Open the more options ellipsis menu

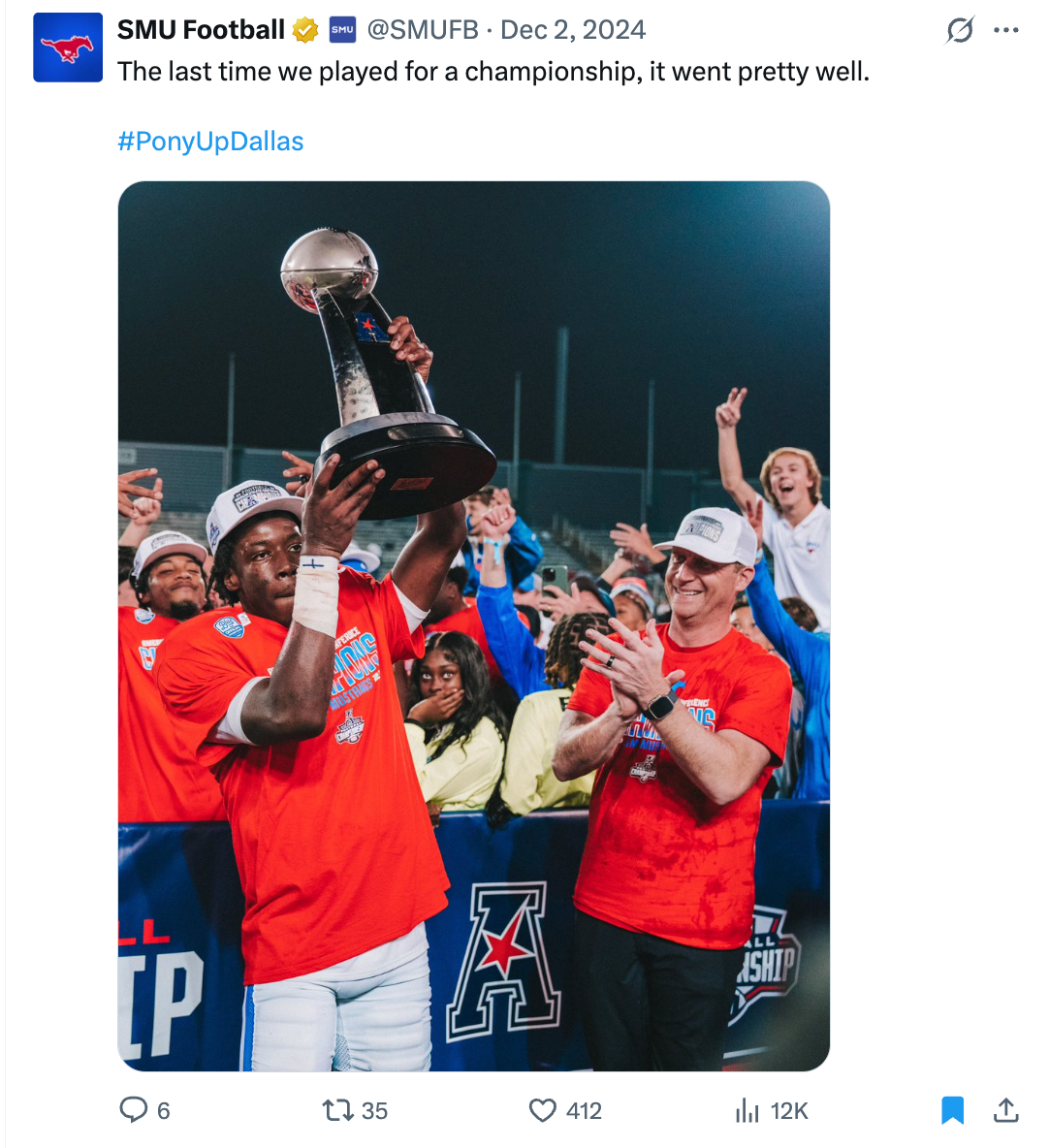pos(1006,31)
